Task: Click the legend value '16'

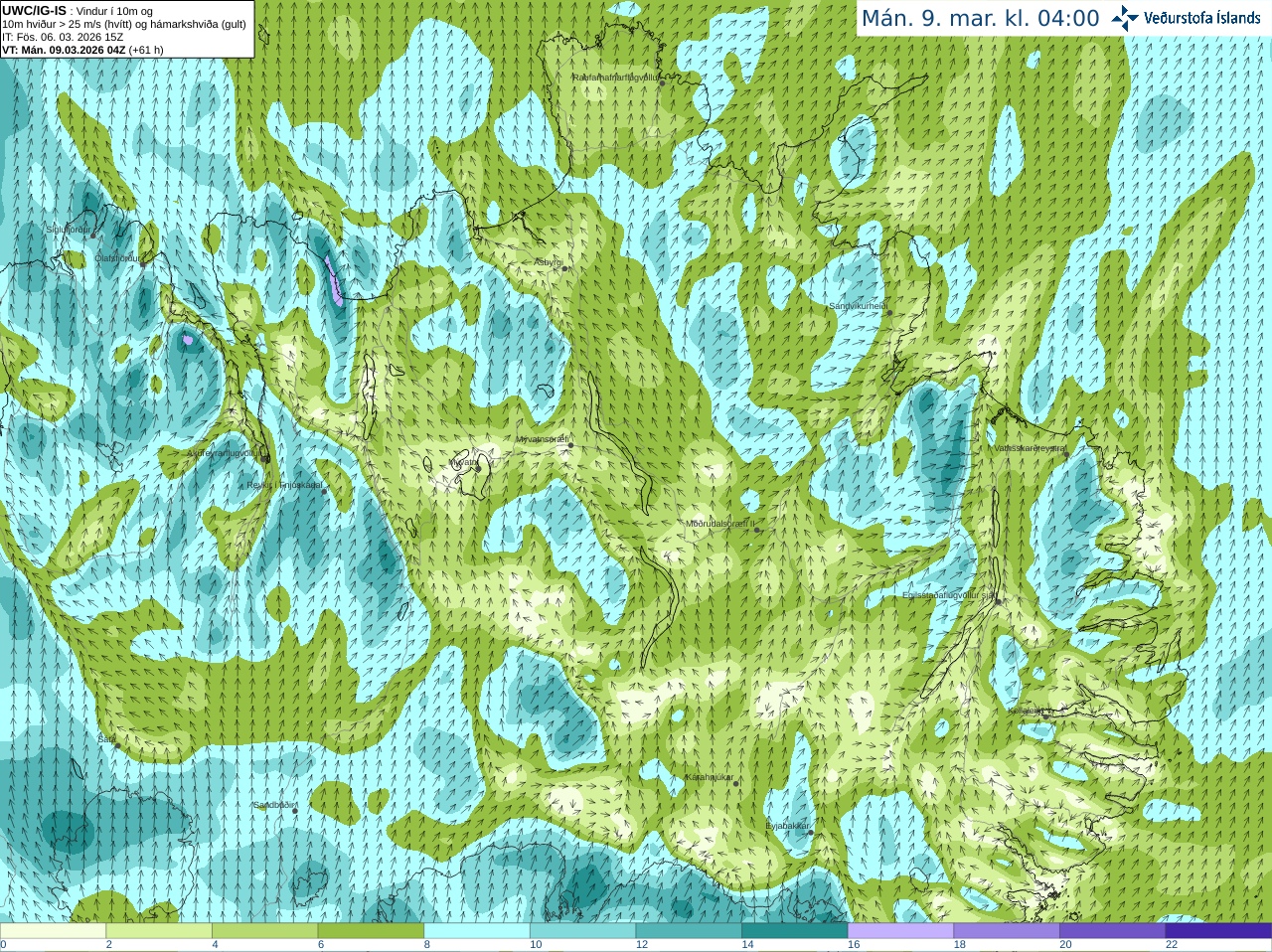Action: pyautogui.click(x=854, y=945)
